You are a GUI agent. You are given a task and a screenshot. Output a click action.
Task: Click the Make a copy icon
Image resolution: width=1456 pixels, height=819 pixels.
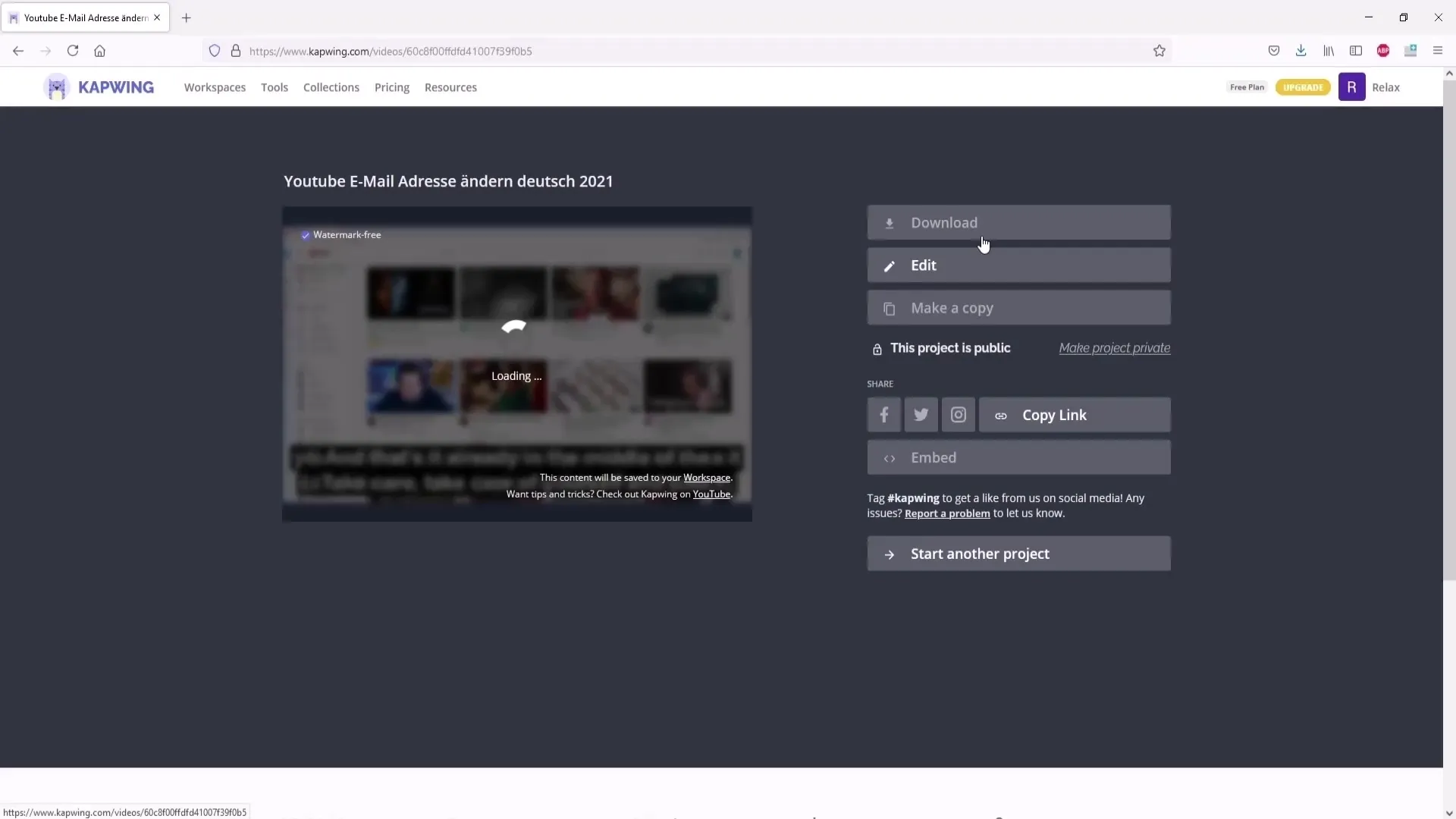point(889,308)
